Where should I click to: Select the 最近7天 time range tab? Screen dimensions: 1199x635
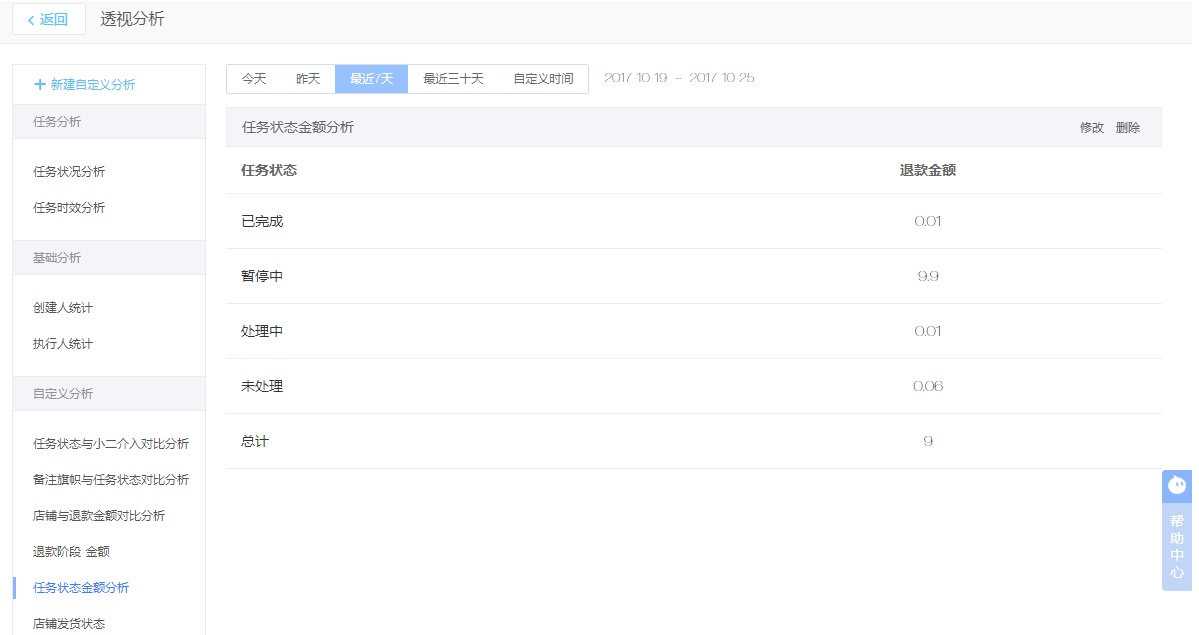click(371, 79)
